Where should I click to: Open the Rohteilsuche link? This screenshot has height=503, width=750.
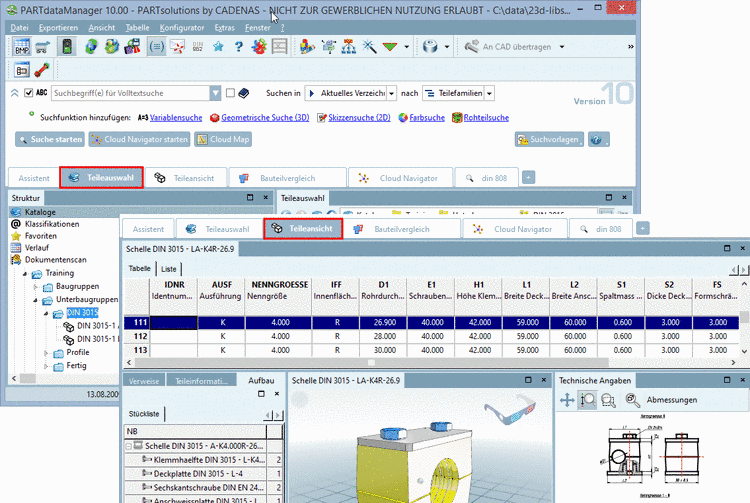(x=486, y=118)
